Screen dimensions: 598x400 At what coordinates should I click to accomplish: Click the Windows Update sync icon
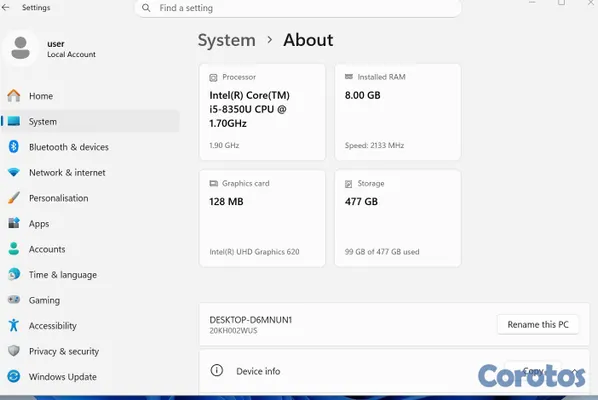pyautogui.click(x=14, y=376)
